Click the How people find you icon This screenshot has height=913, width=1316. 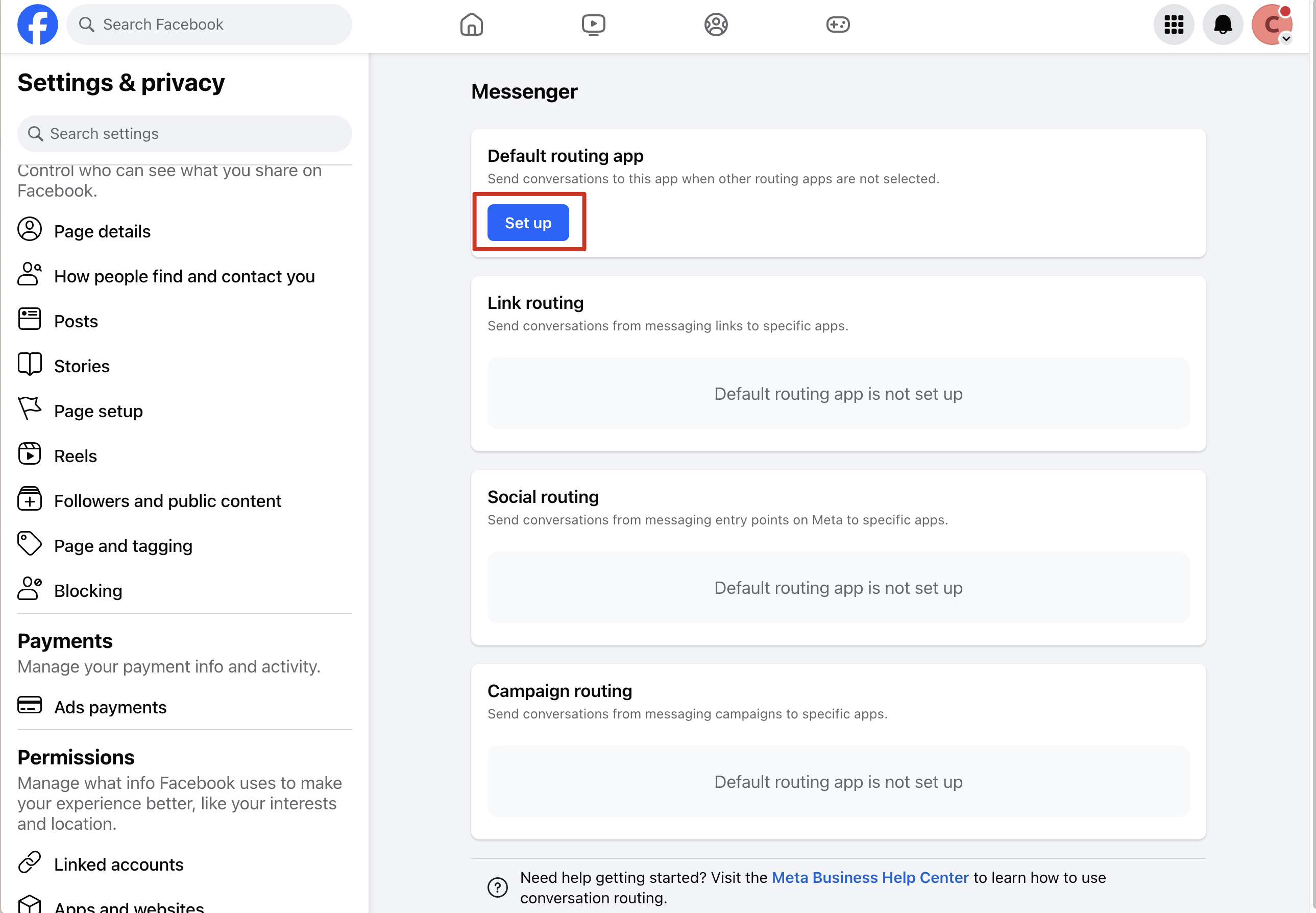[30, 274]
